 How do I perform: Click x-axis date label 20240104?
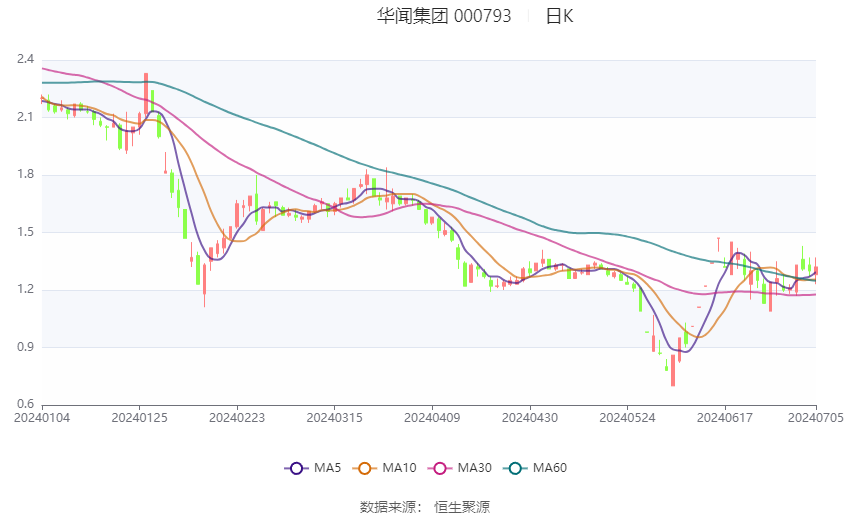click(x=42, y=418)
